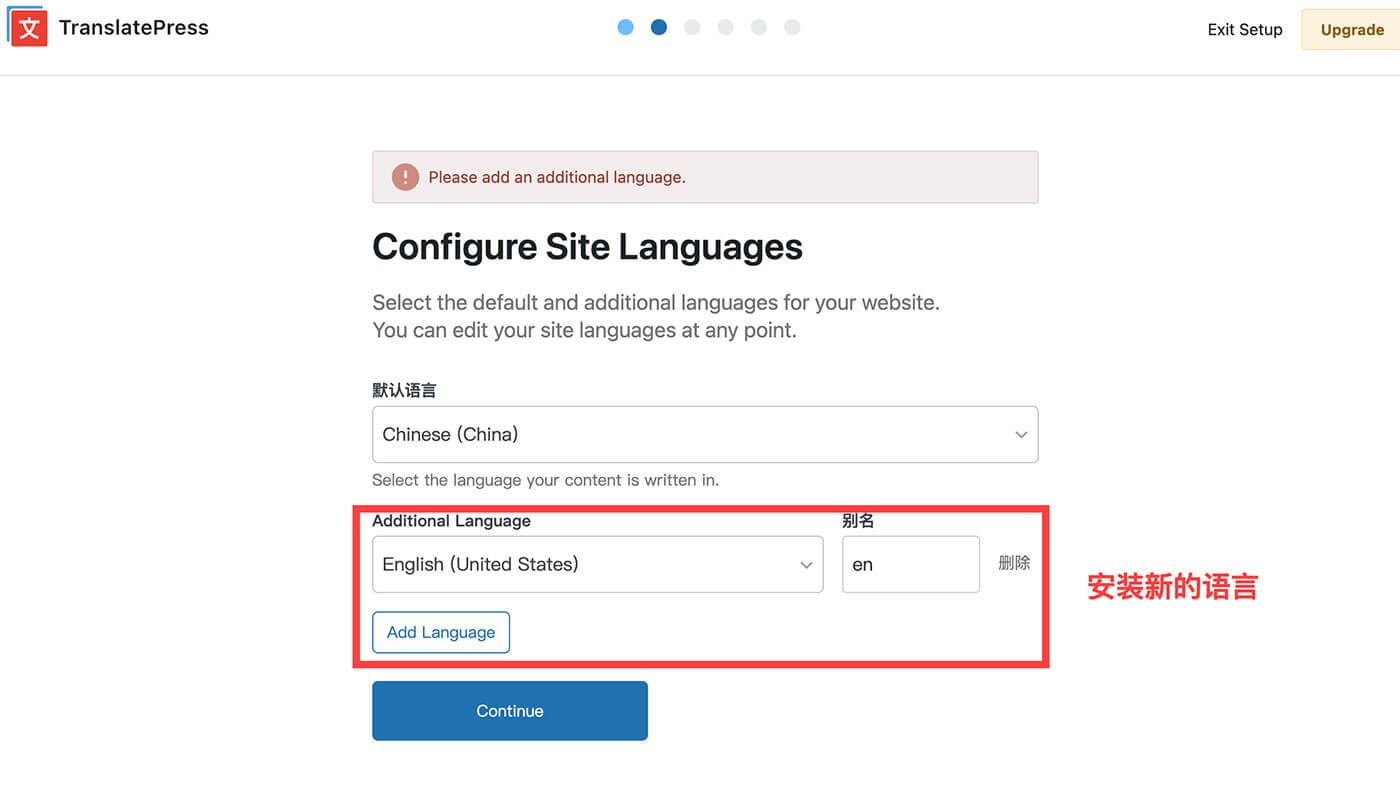Click the blue Continue button
Screen dimensions: 1400x800
click(x=510, y=711)
